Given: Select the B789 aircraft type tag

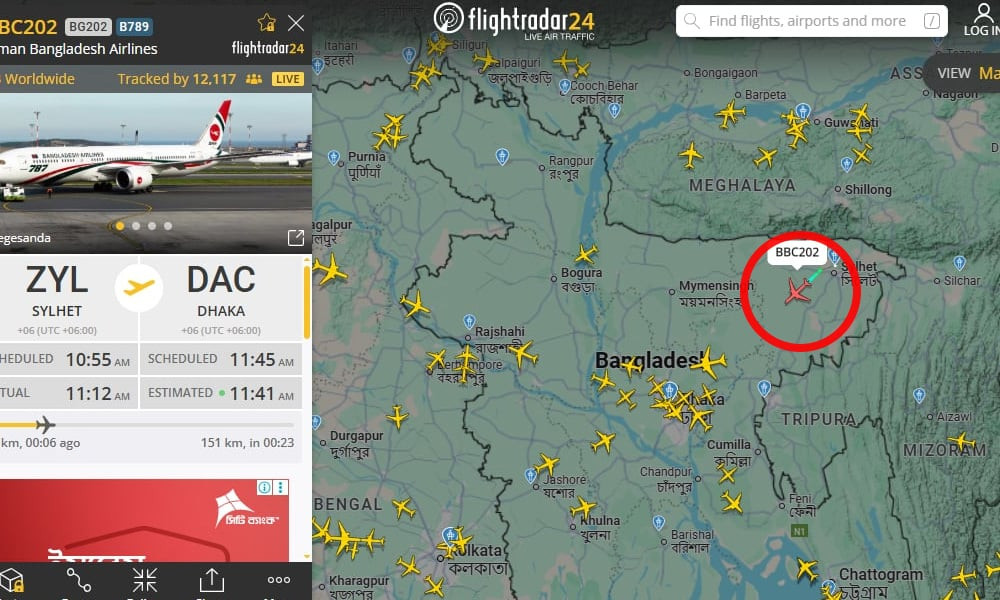Looking at the screenshot, I should point(134,27).
